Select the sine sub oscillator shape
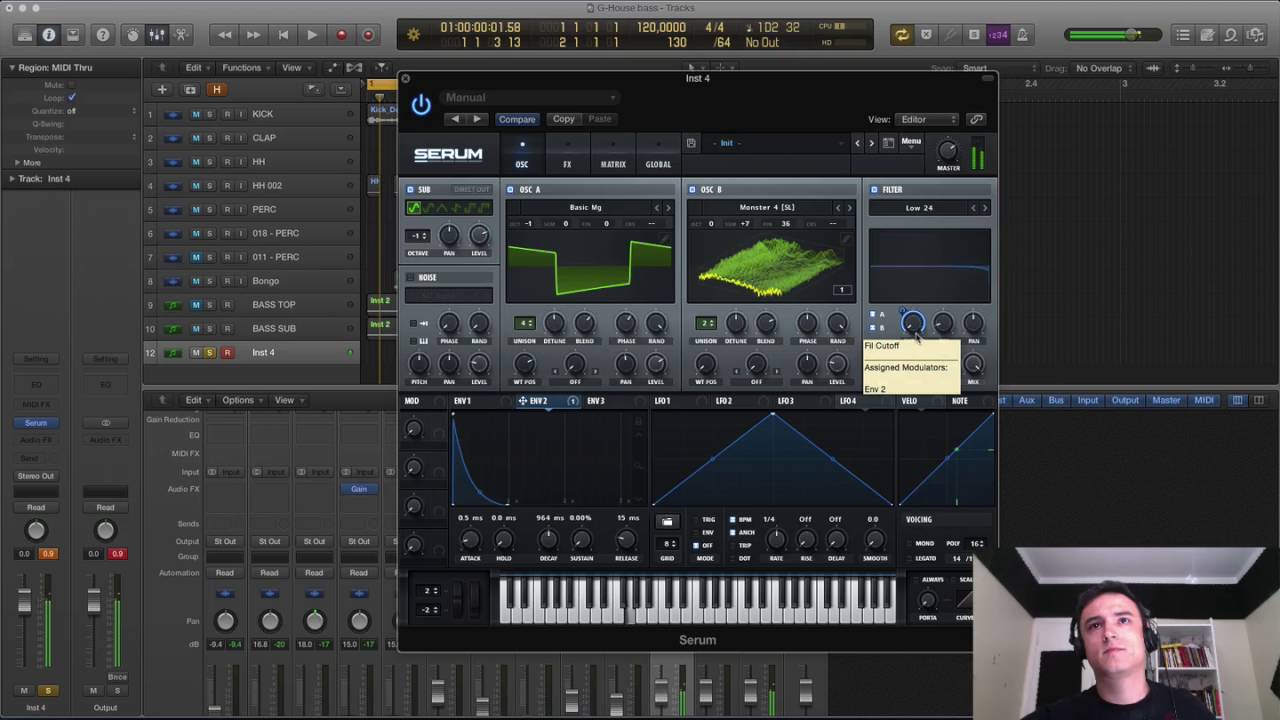 pos(414,208)
